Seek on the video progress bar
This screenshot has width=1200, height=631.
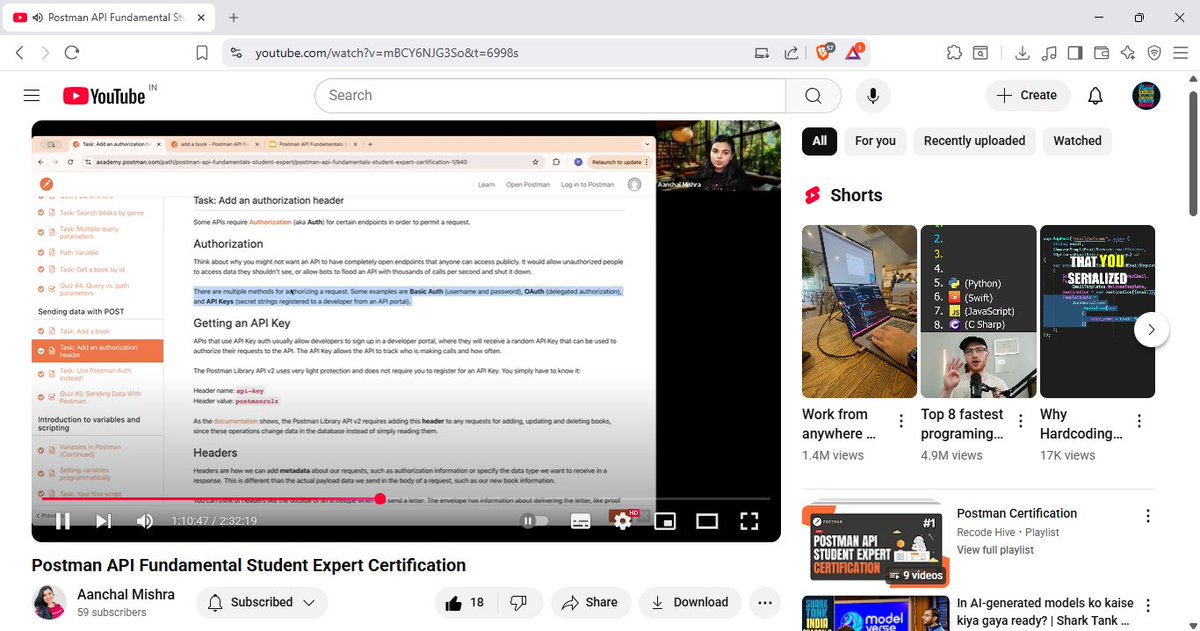[406, 498]
